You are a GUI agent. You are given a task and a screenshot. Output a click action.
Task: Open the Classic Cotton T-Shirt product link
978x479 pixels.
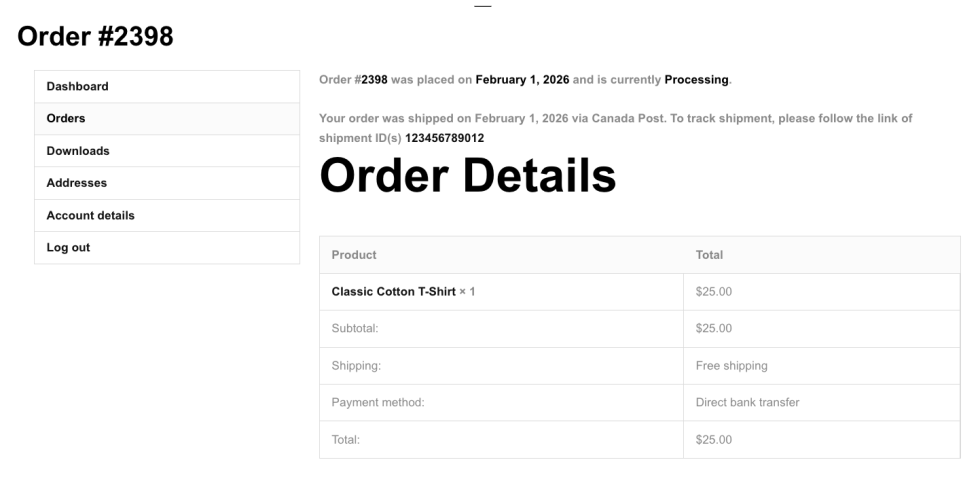[393, 292]
